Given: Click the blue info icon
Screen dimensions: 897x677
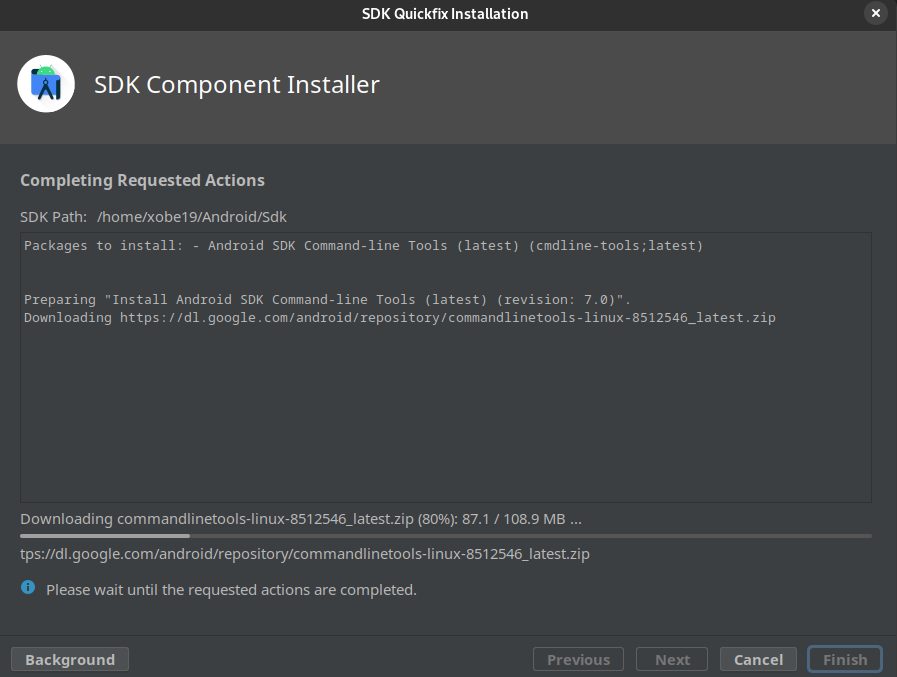Looking at the screenshot, I should click(28, 588).
